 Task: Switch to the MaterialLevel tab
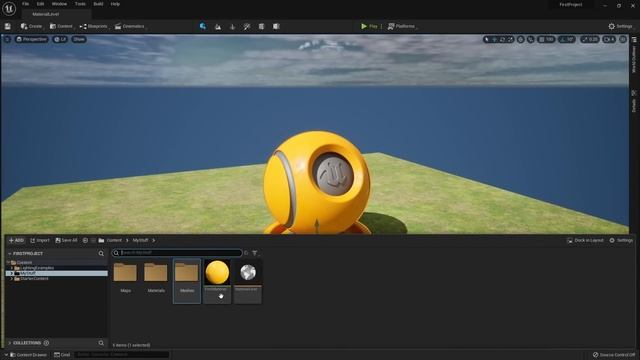click(45, 14)
